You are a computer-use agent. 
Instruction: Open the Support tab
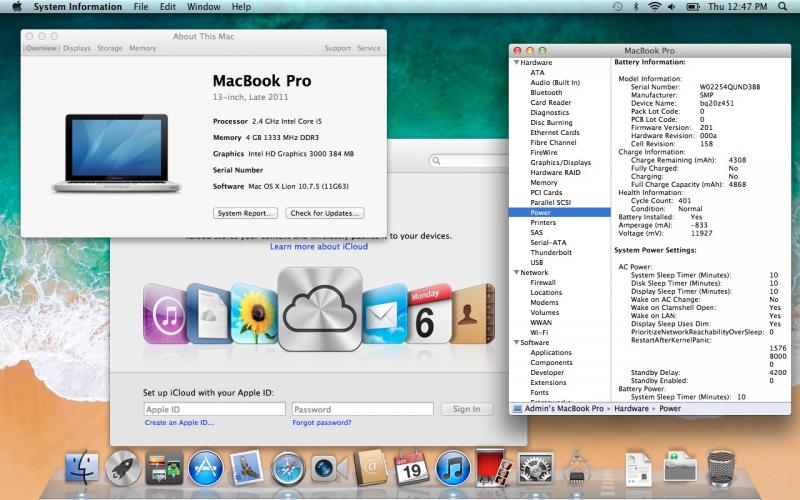[x=338, y=48]
